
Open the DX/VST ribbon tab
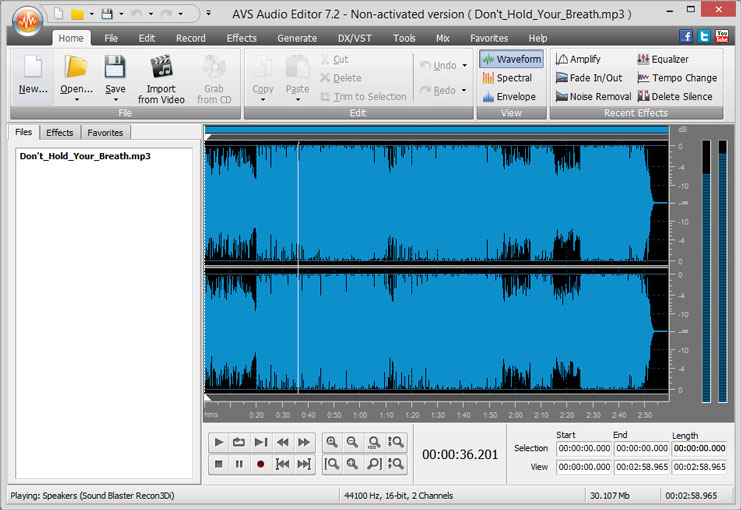coord(354,38)
